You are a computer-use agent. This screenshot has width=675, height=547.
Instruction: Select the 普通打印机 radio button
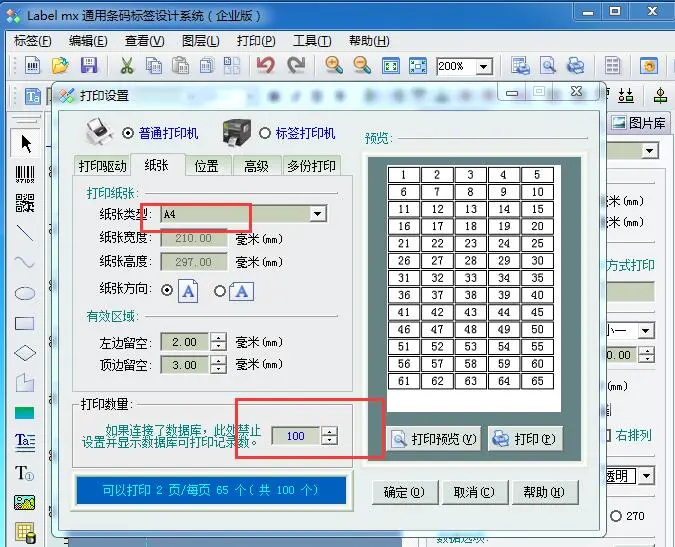pyautogui.click(x=128, y=133)
